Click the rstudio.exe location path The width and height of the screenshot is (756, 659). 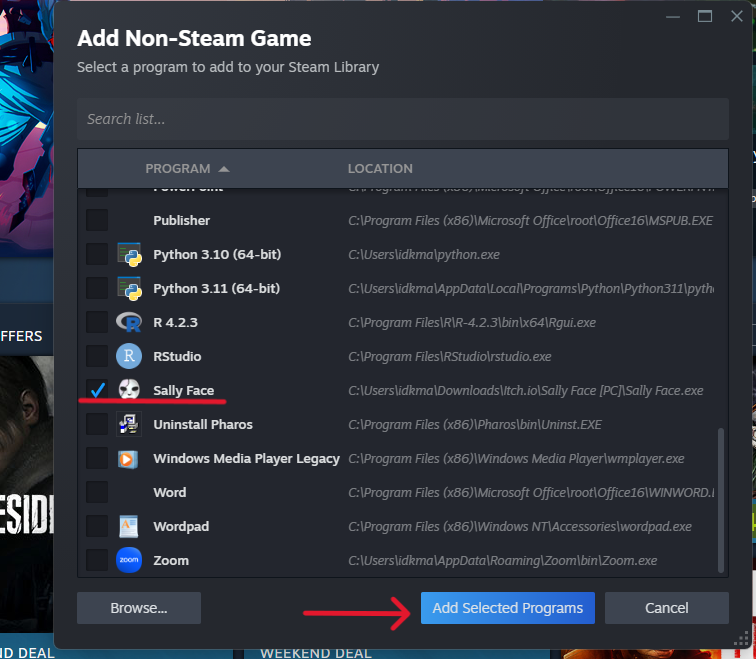pyautogui.click(x=450, y=356)
